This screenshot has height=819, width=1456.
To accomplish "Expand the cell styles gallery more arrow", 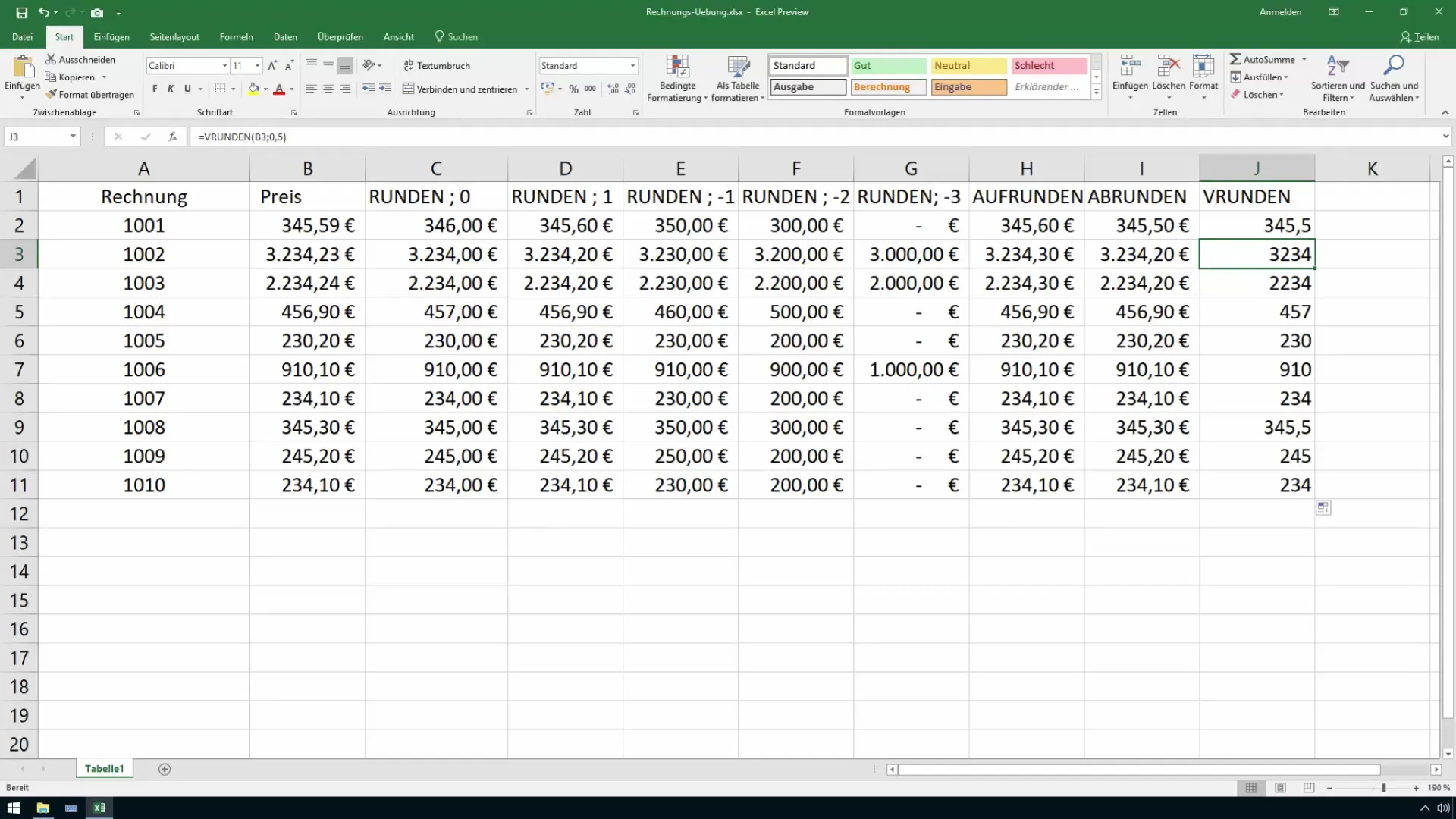I will coord(1097,93).
